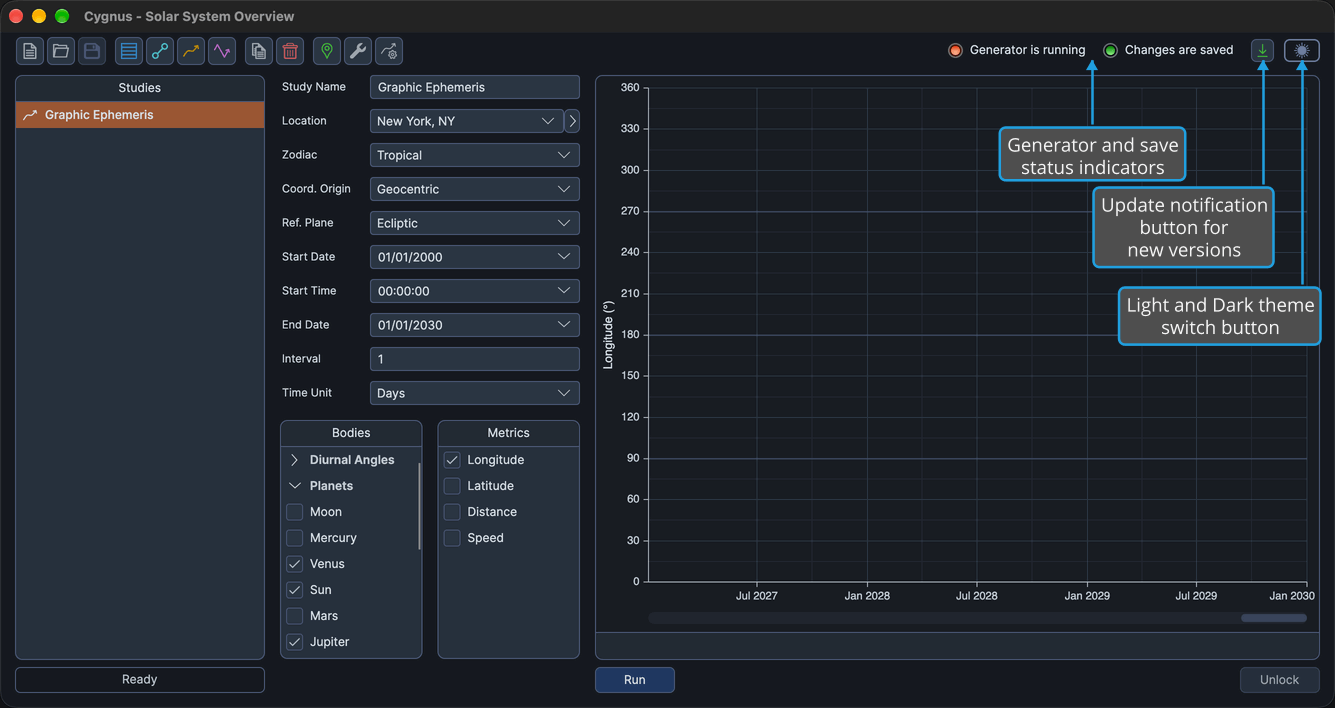Click into the Study Name field
The height and width of the screenshot is (708, 1335).
tap(474, 87)
